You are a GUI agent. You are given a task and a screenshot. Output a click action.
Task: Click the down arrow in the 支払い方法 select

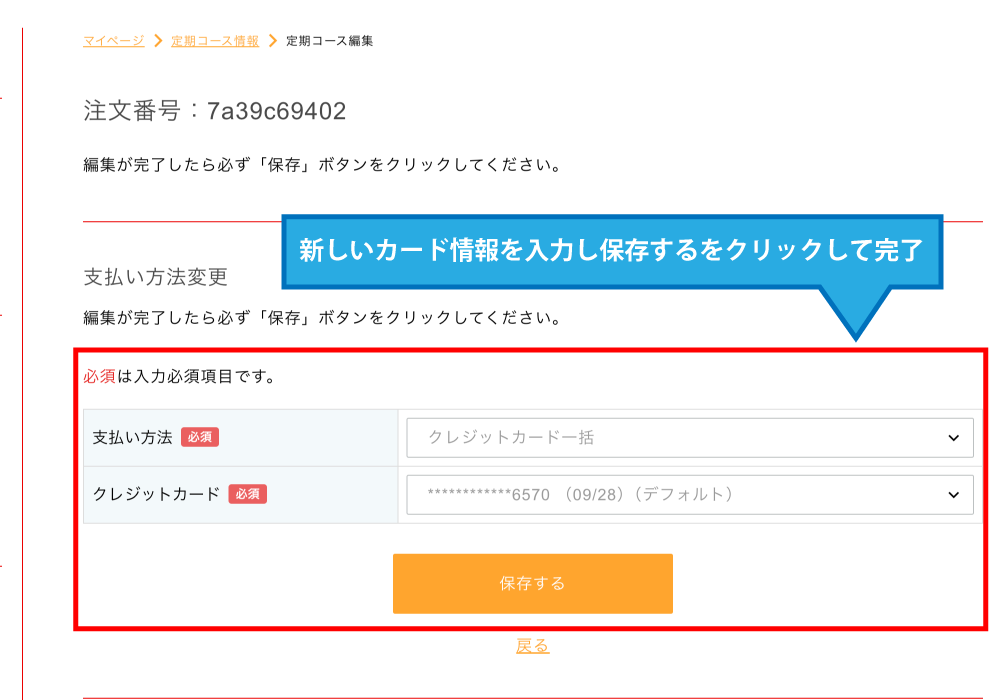point(952,438)
